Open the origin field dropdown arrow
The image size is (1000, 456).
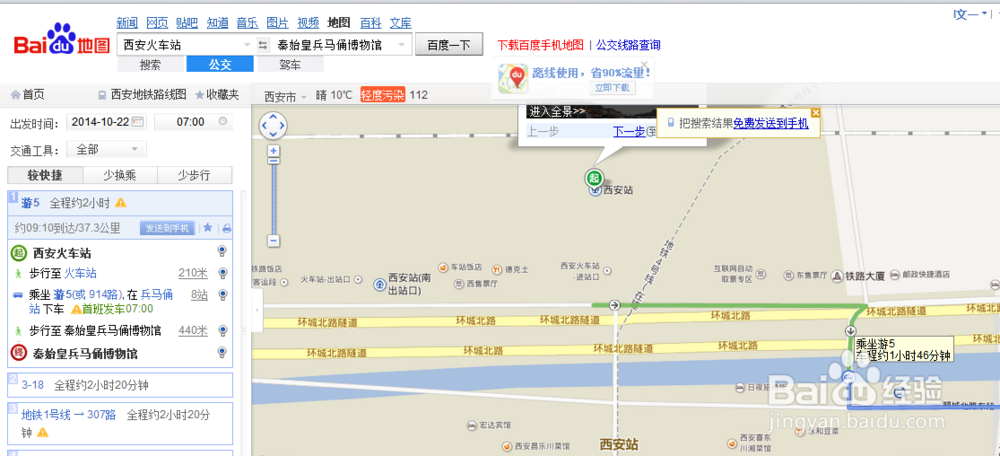coord(248,45)
